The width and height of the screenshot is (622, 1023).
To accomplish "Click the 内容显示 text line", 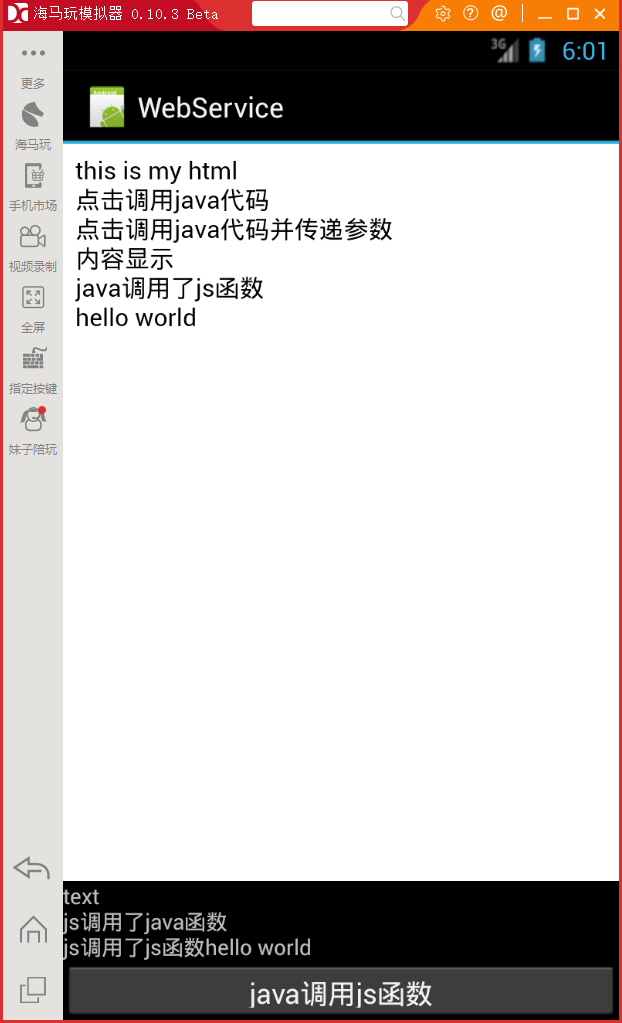I will [x=125, y=259].
